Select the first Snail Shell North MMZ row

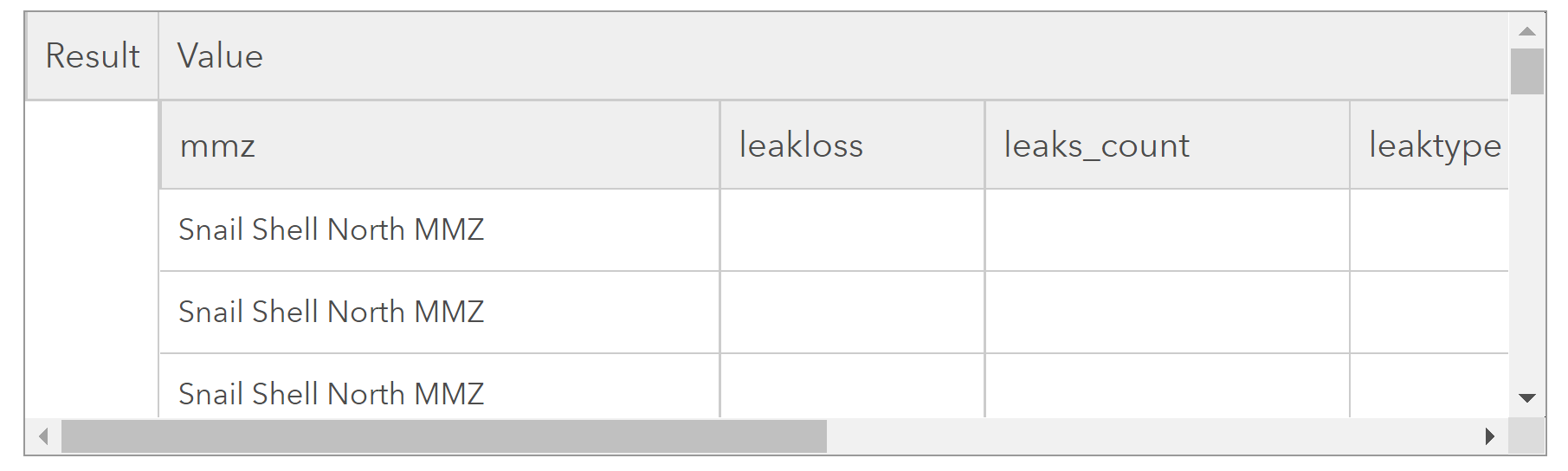click(x=331, y=229)
